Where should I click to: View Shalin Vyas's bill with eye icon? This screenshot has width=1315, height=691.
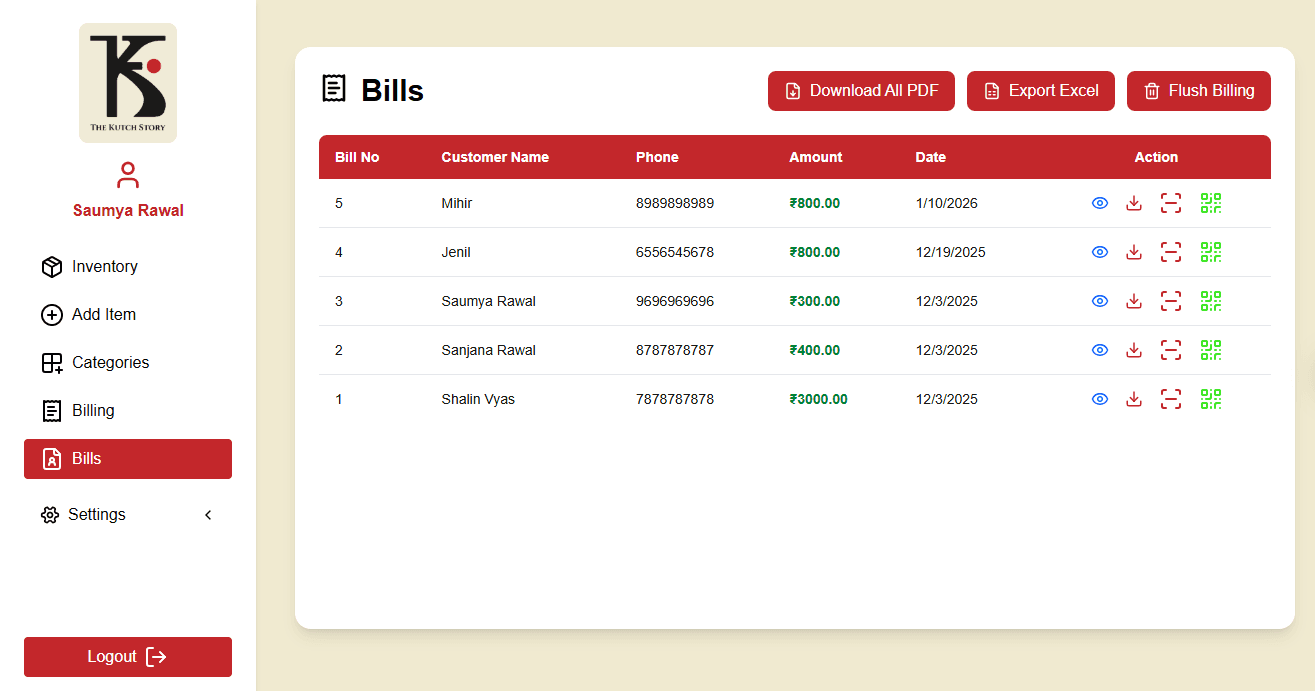1100,399
